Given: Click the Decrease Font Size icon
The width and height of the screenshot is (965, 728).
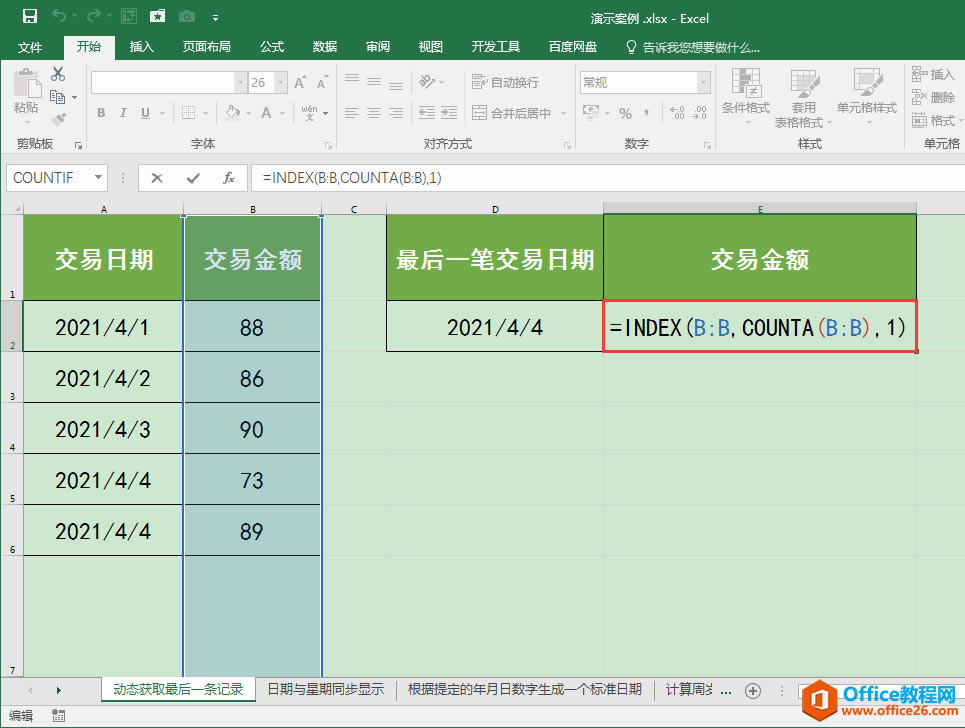Looking at the screenshot, I should coord(322,82).
